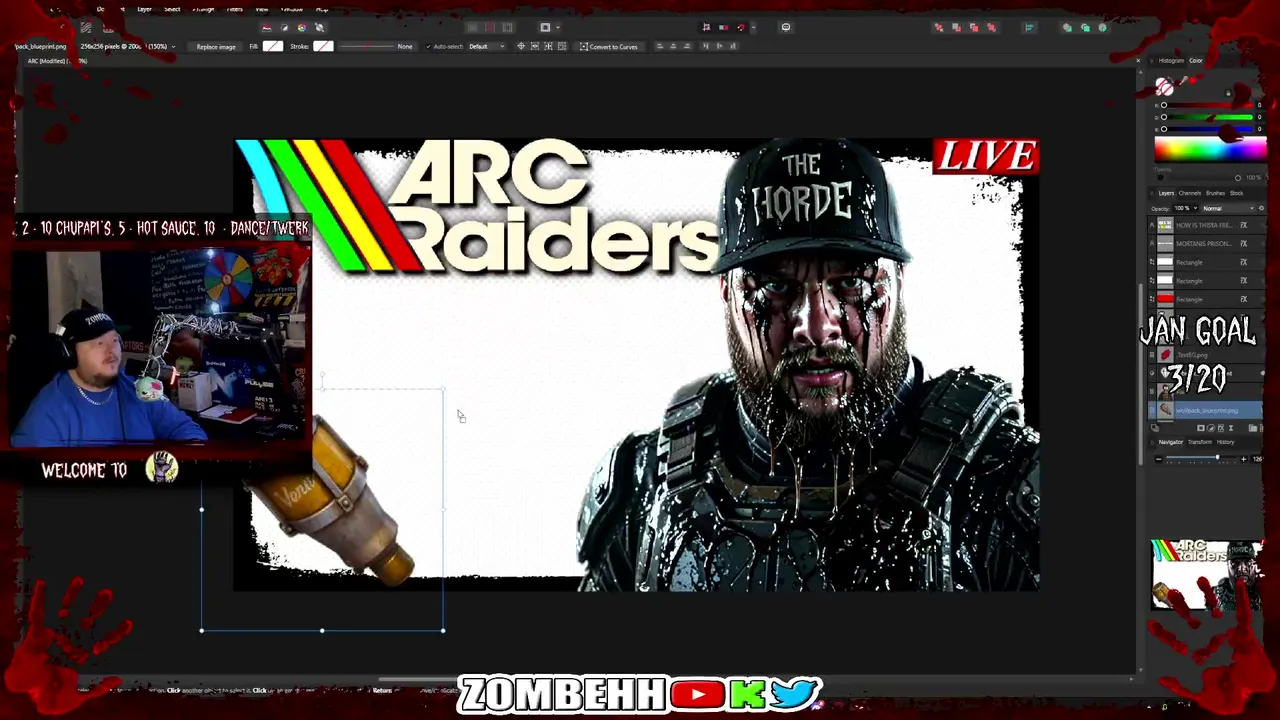Click the teal alignment toolbar icon
1280x720 pixels.
coord(1028,27)
